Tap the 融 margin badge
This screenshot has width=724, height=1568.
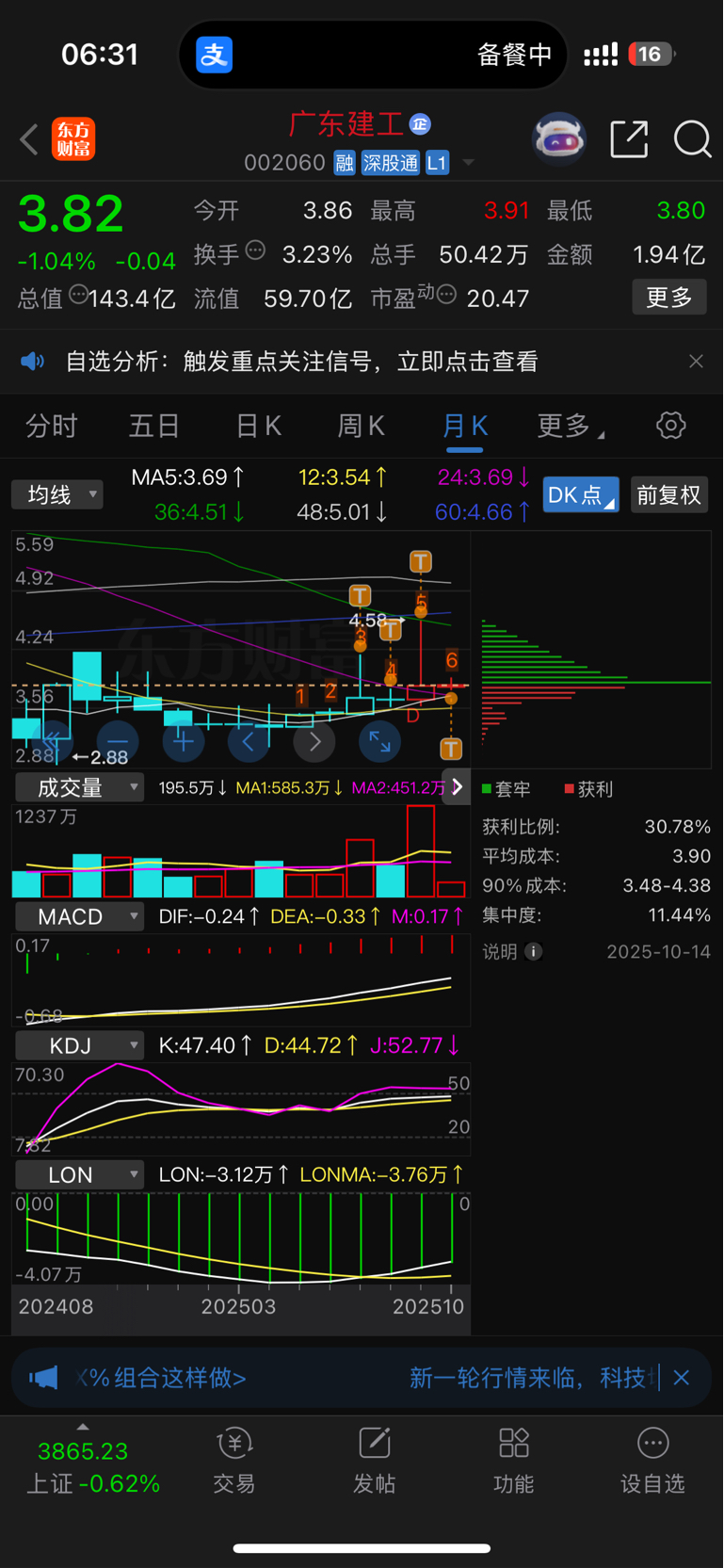point(345,163)
